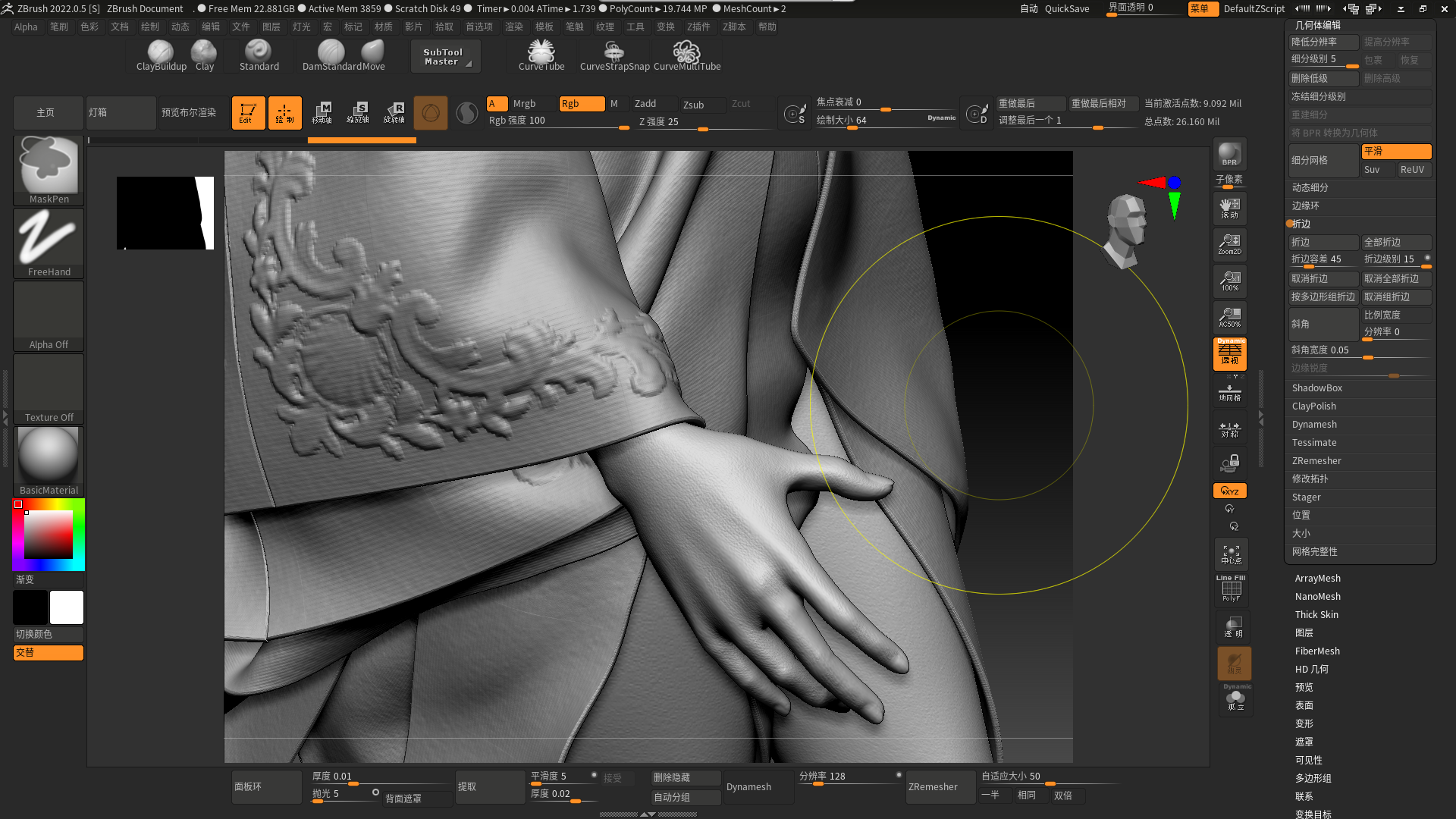Disable the Rgb paint mode
Viewport: 1456px width, 819px height.
click(x=581, y=104)
